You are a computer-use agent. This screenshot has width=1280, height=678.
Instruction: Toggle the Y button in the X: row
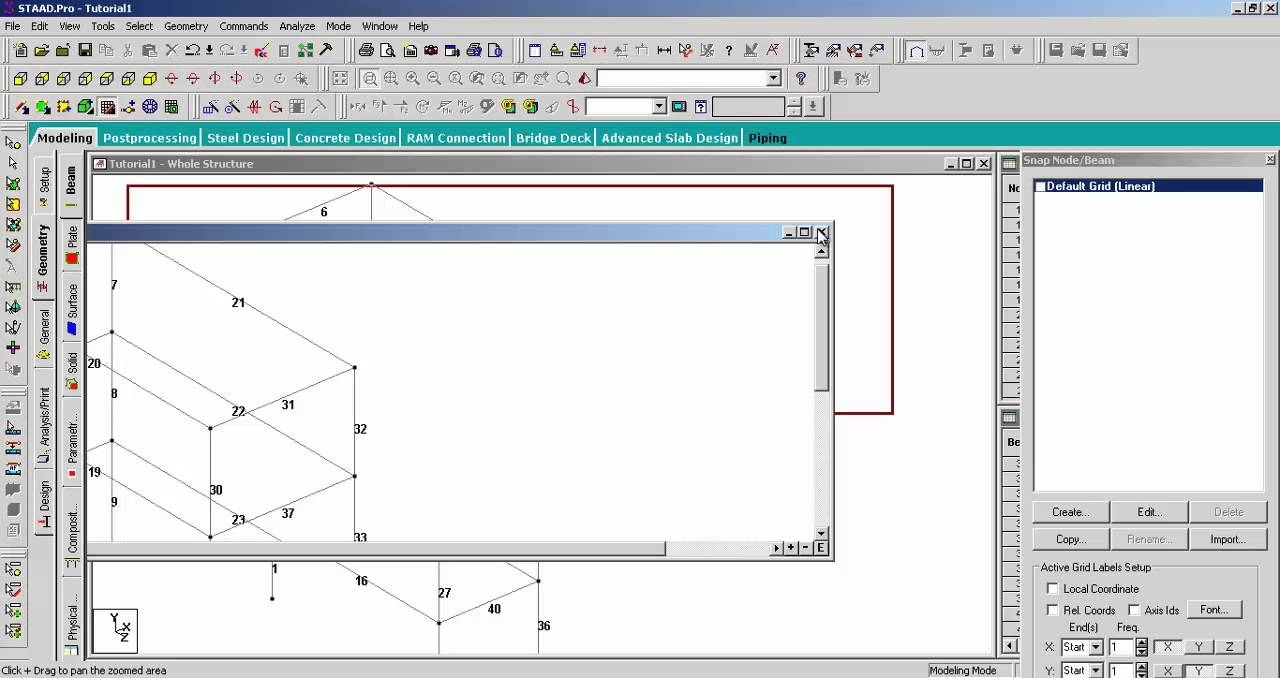coord(1198,647)
